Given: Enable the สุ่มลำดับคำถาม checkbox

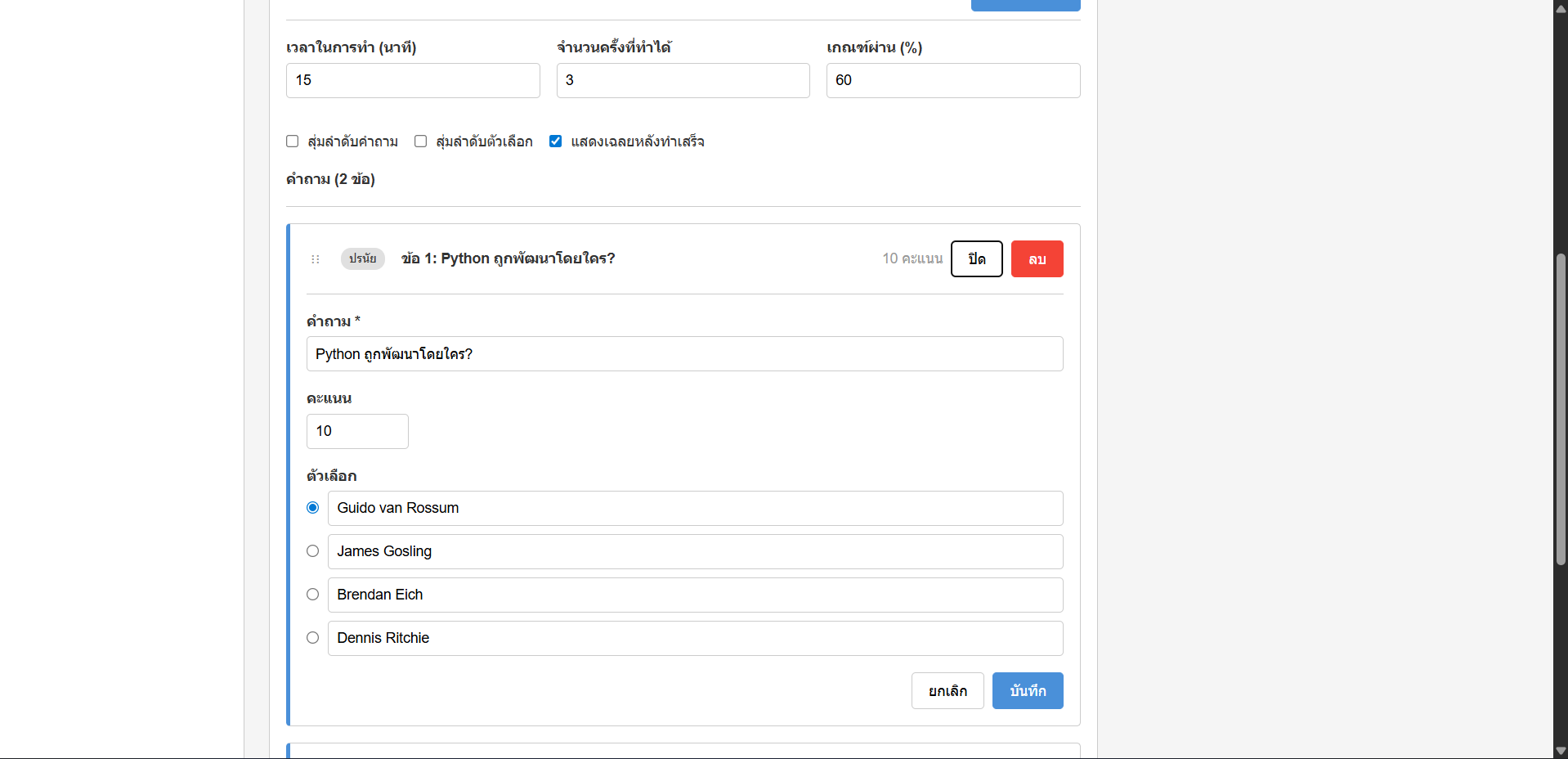Looking at the screenshot, I should tap(293, 141).
